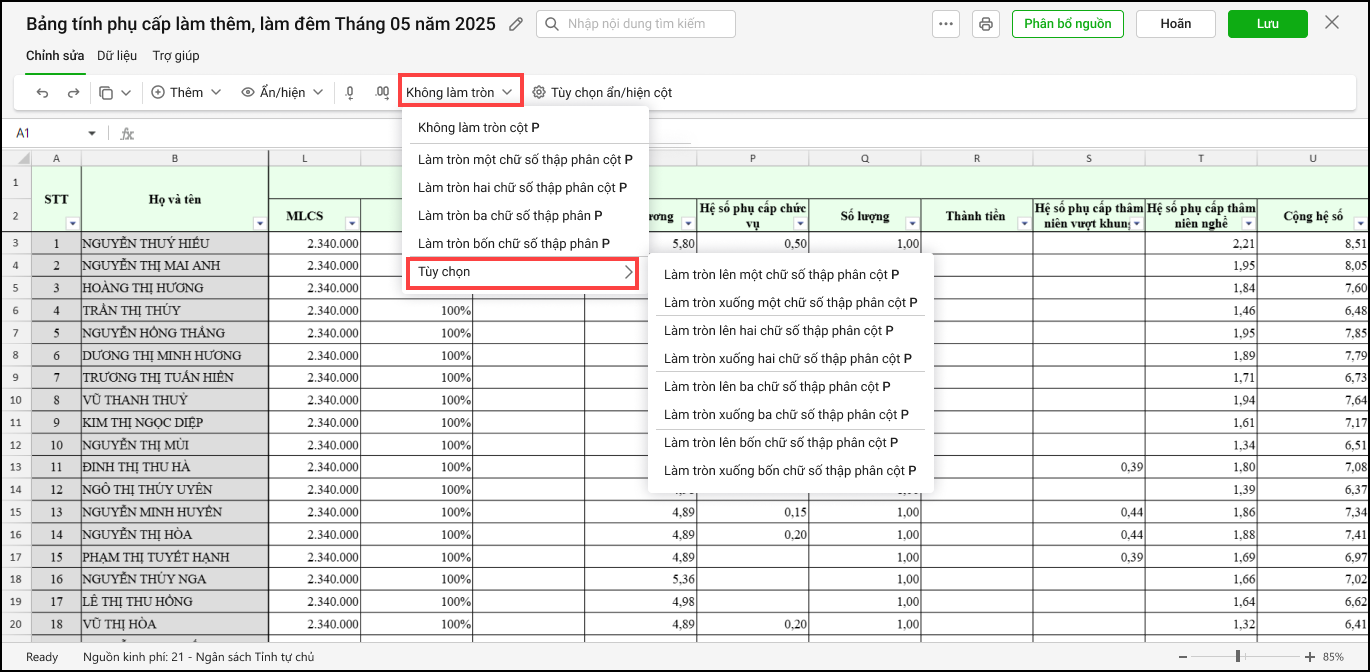This screenshot has width=1370, height=672.
Task: Click the decrease decimal places icon
Action: pyautogui.click(x=350, y=93)
